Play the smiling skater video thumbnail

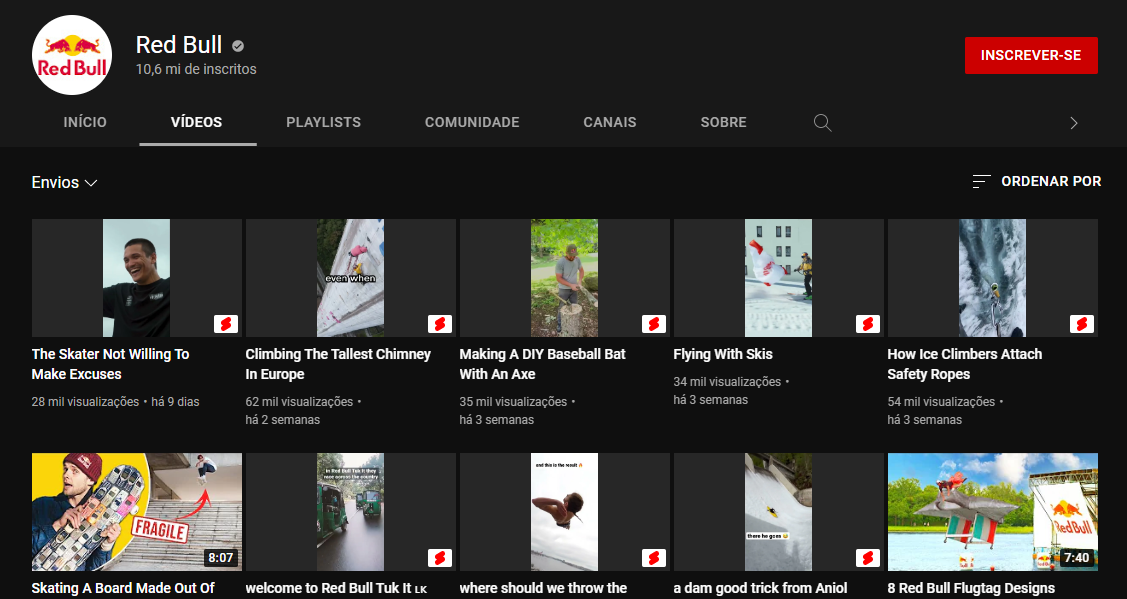point(137,278)
